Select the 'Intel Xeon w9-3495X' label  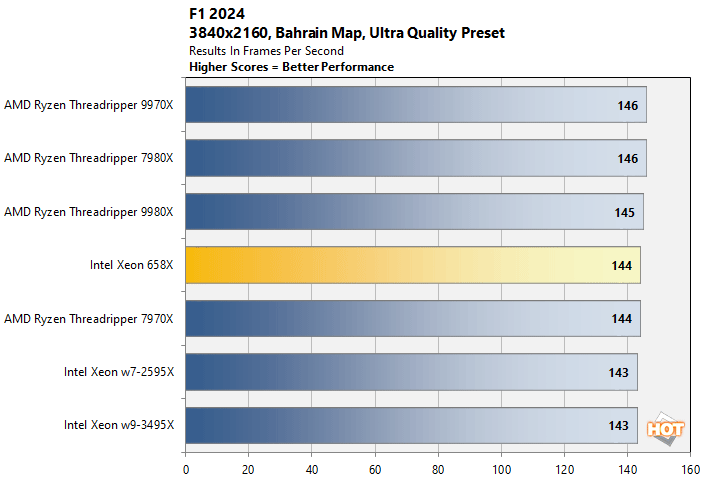pyautogui.click(x=119, y=425)
